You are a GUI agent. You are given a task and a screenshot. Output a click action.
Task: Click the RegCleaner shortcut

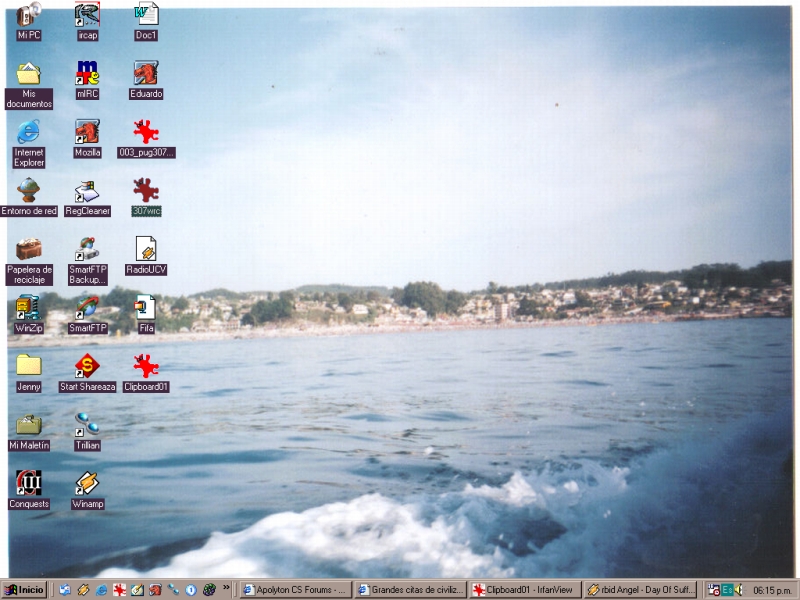click(x=87, y=191)
